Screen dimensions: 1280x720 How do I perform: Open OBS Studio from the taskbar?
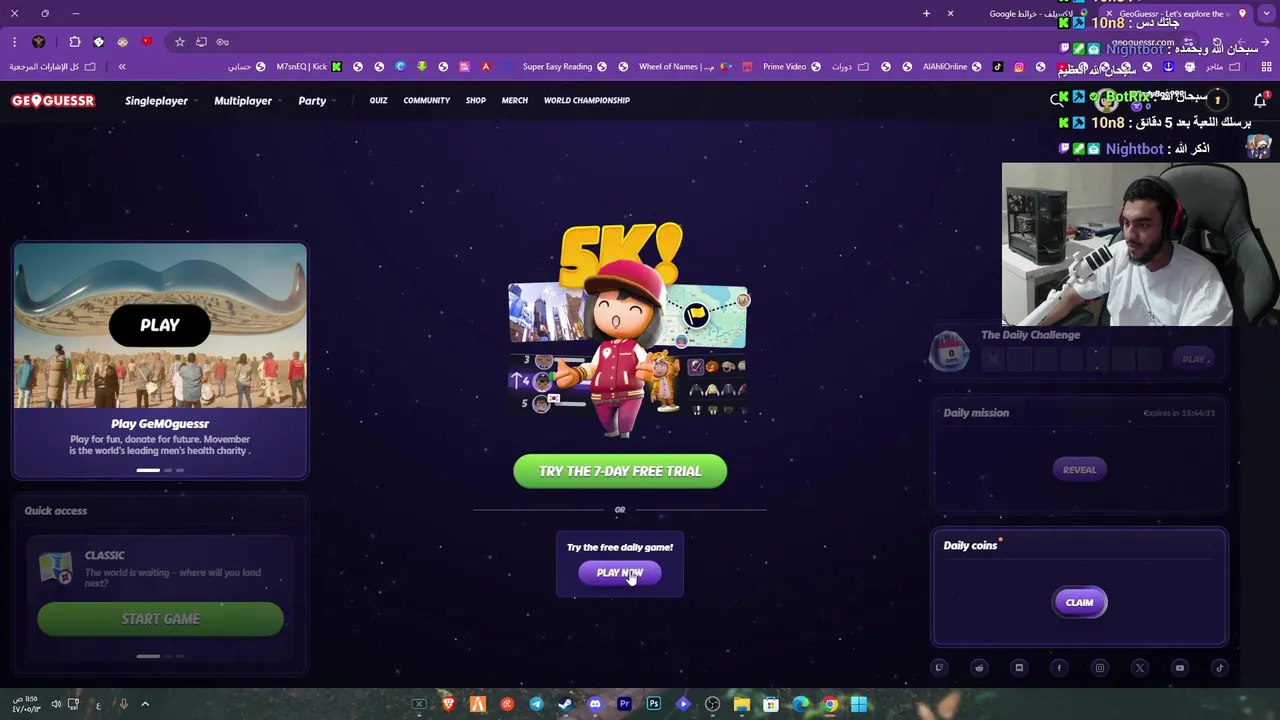(x=712, y=704)
